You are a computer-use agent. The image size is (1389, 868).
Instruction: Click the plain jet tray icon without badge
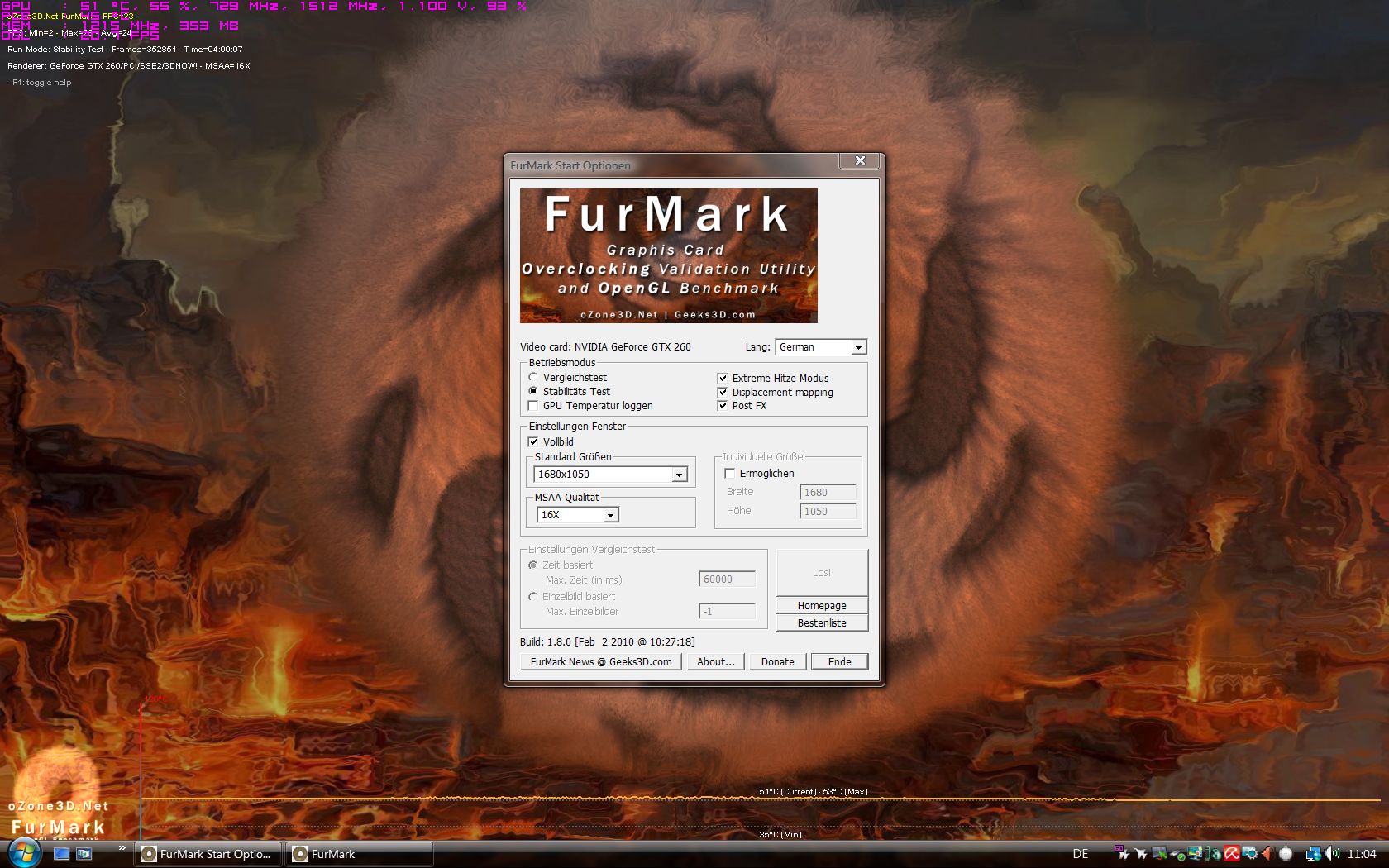coord(1141,854)
